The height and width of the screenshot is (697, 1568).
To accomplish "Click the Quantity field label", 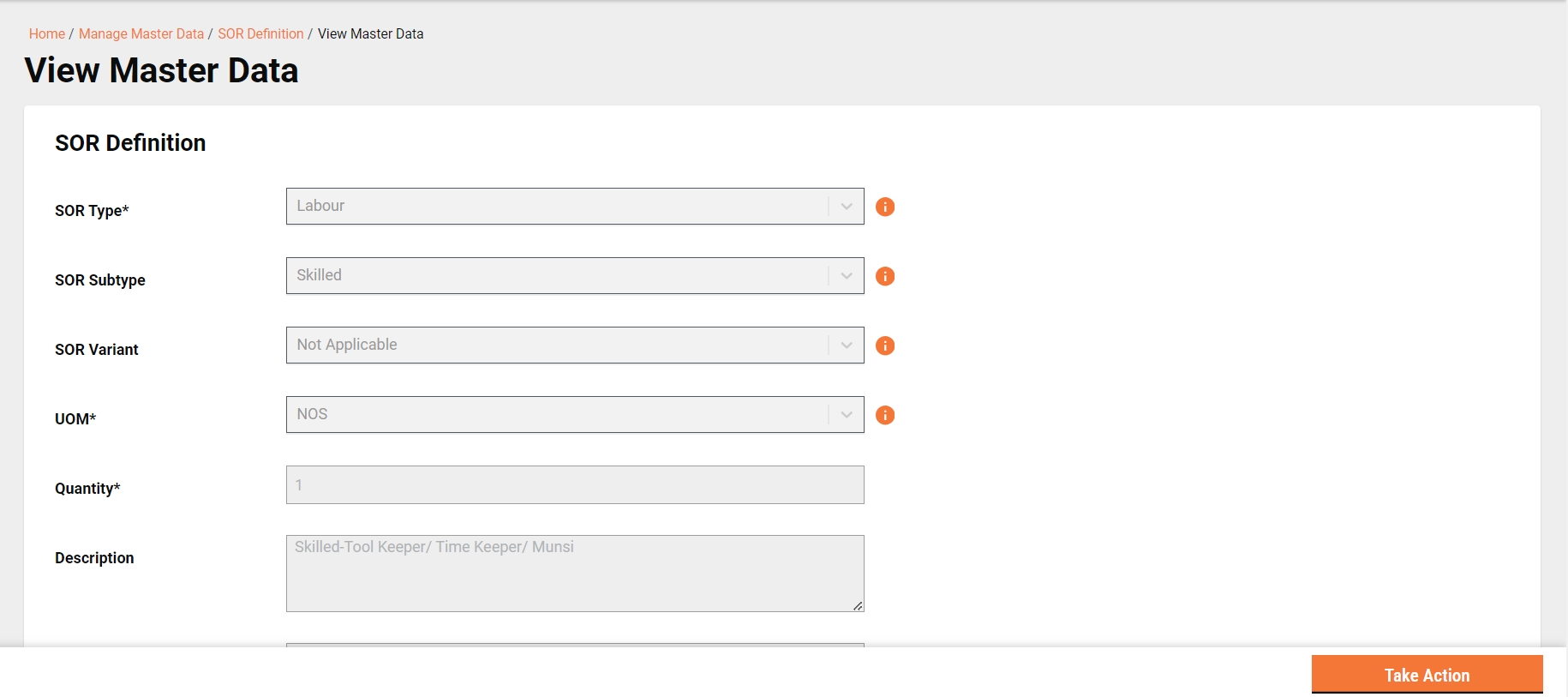I will 87,489.
